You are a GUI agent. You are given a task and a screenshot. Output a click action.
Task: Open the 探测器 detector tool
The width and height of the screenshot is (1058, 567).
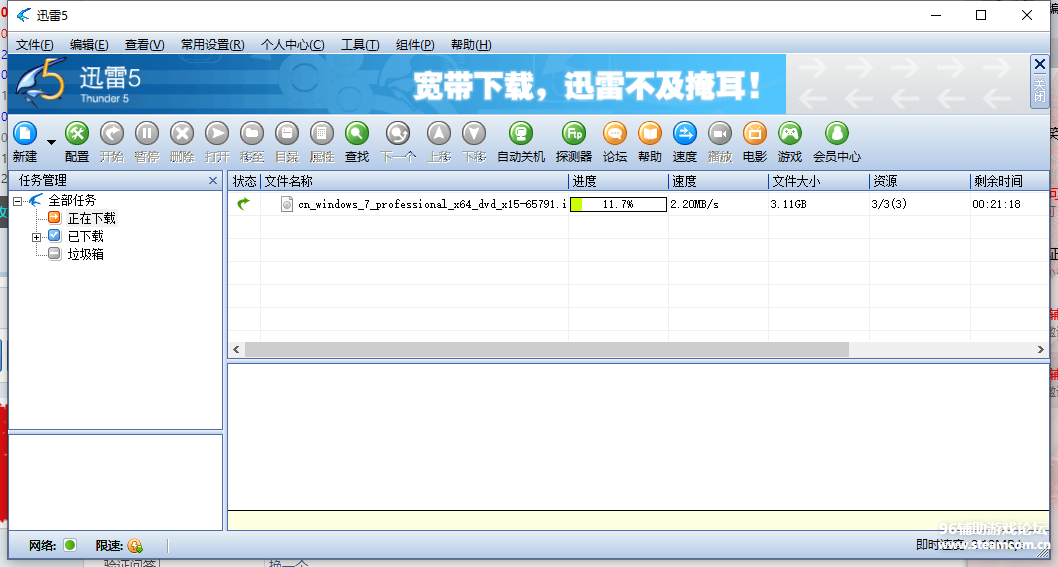(x=573, y=134)
